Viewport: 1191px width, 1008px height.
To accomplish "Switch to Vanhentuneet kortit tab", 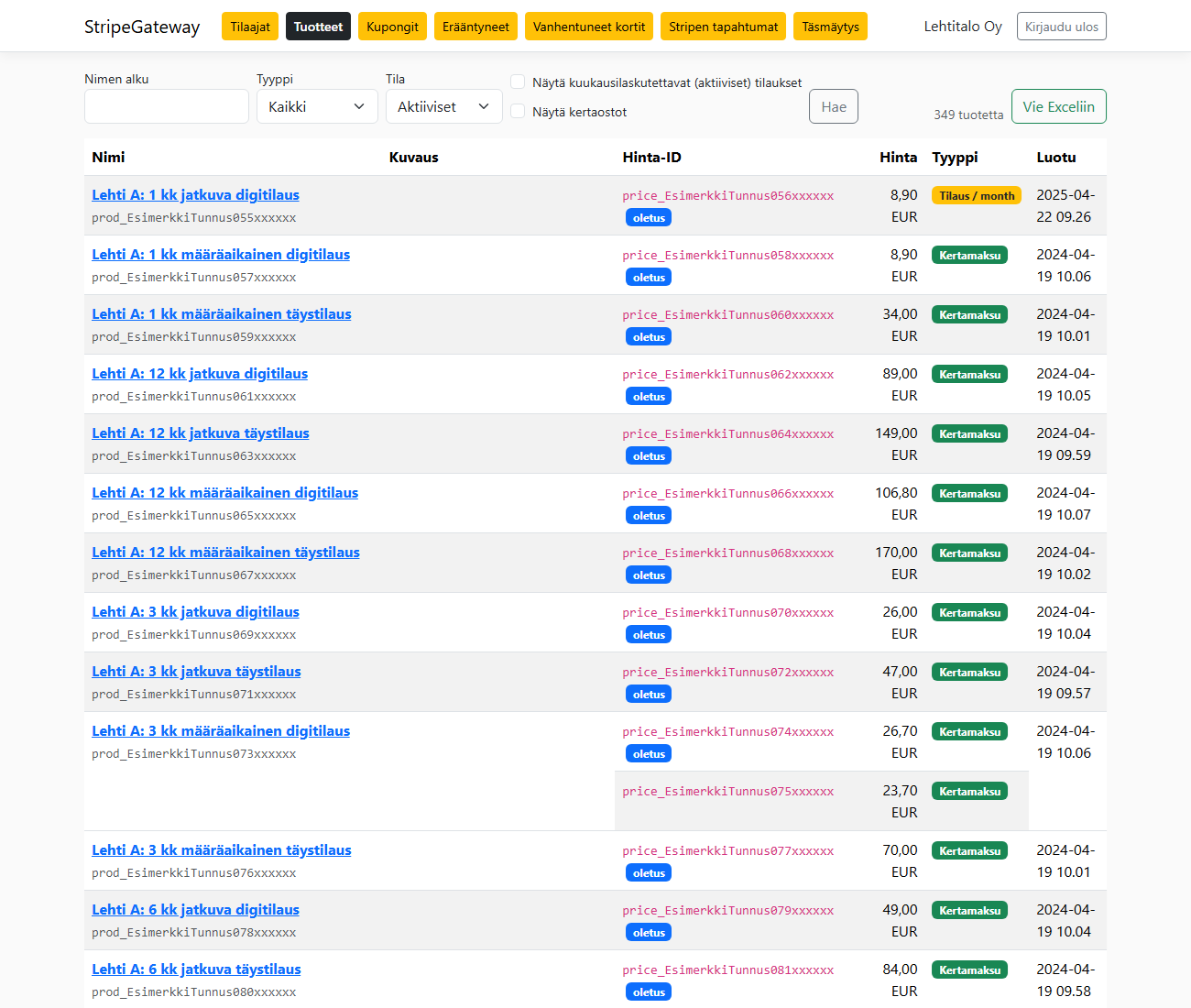I will coord(589,27).
